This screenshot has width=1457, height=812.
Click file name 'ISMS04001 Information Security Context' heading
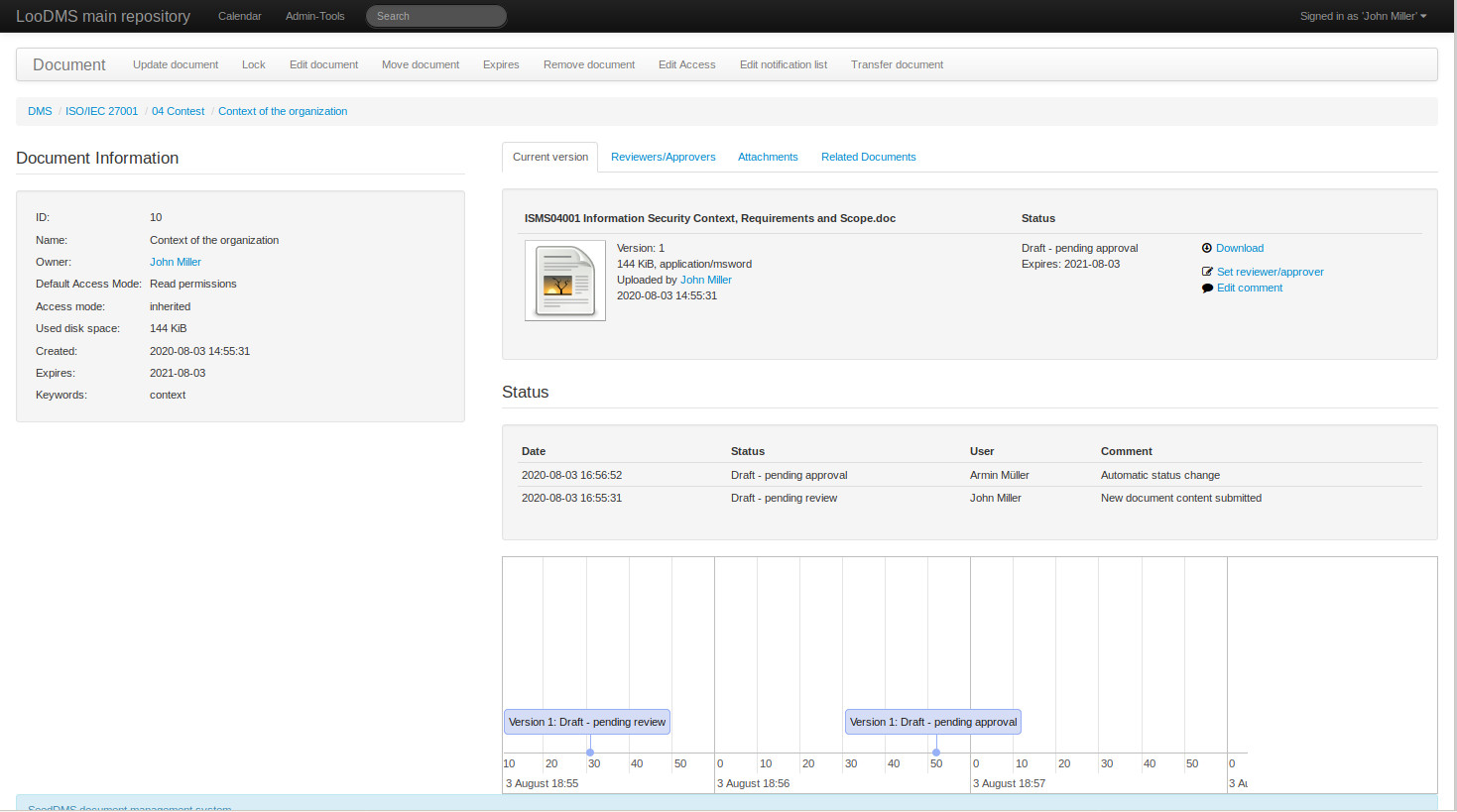coord(710,218)
